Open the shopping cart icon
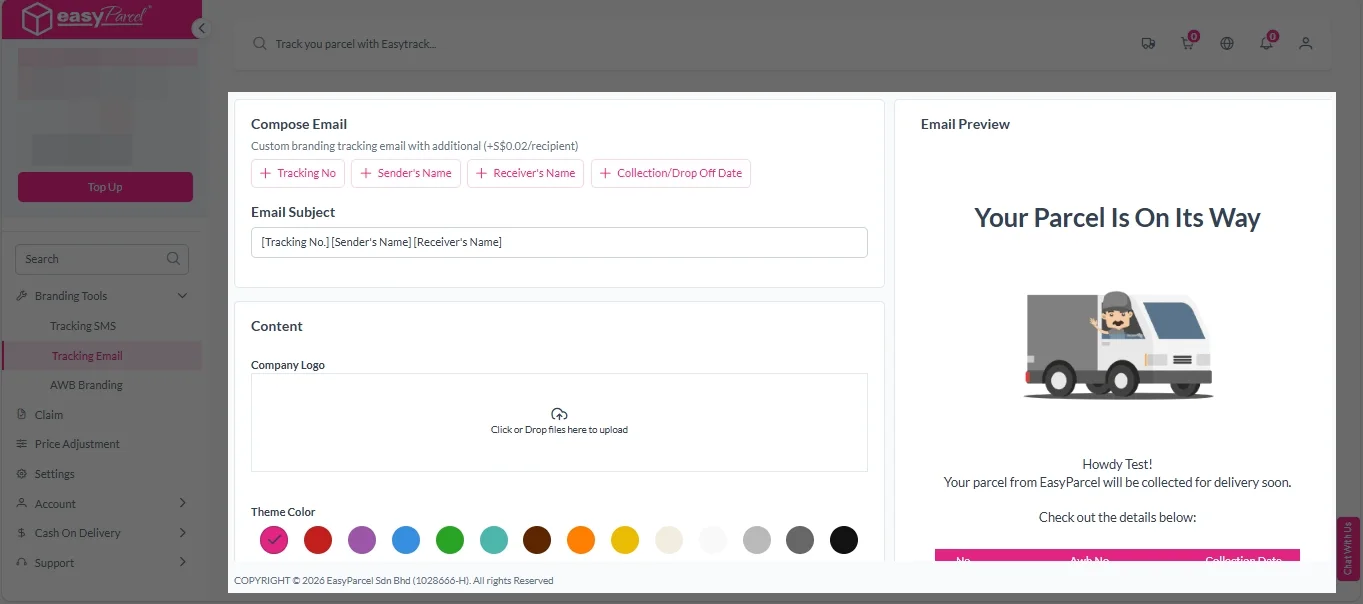Image resolution: width=1363 pixels, height=604 pixels. [1187, 44]
